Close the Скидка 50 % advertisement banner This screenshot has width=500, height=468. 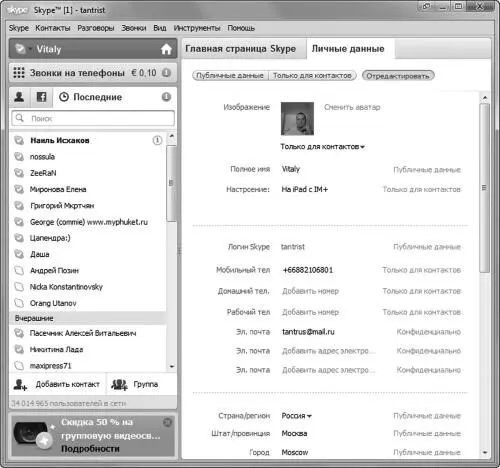167,423
